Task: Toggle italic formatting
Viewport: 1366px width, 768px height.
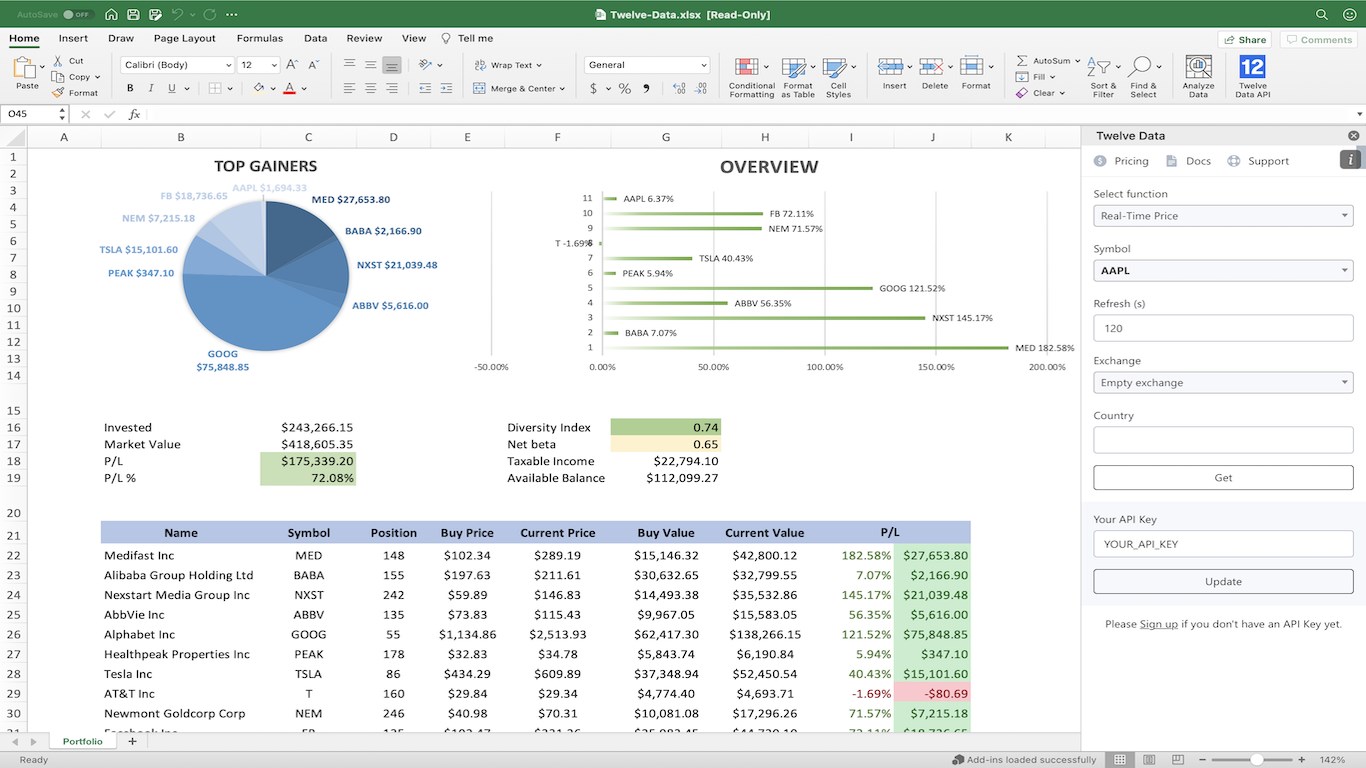Action: coord(153,88)
